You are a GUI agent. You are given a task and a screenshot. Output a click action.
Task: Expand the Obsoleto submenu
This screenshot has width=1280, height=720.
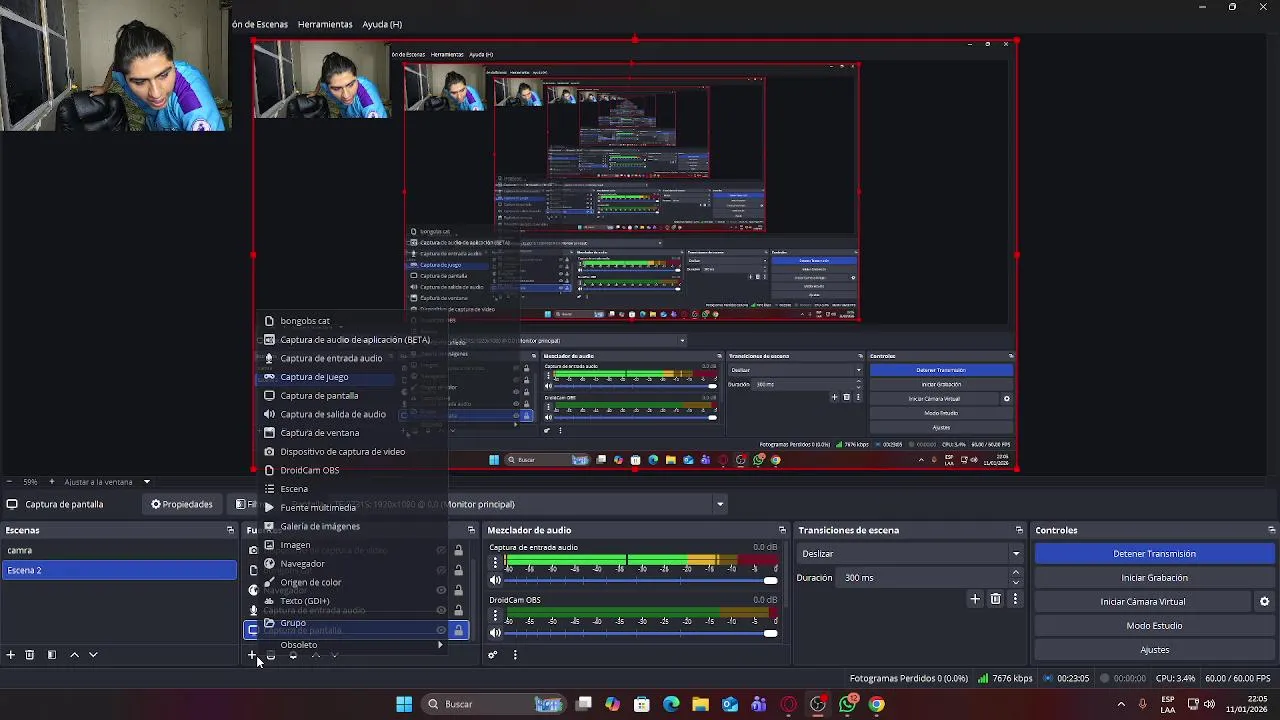coord(354,645)
